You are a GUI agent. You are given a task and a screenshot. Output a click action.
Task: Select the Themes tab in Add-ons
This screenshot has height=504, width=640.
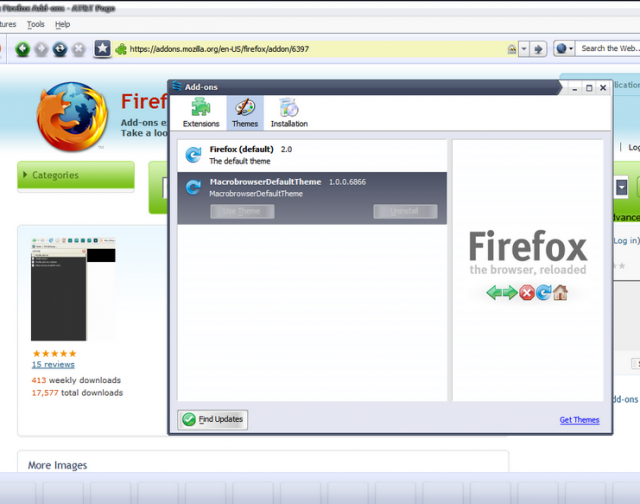click(x=245, y=113)
